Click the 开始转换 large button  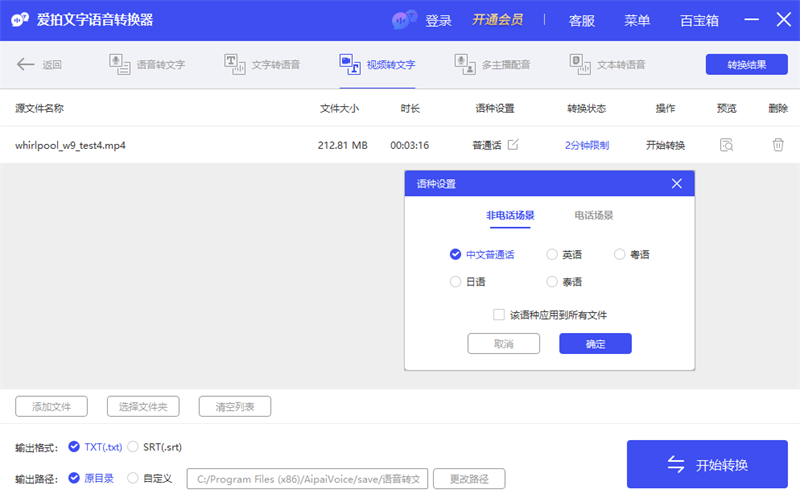[707, 465]
